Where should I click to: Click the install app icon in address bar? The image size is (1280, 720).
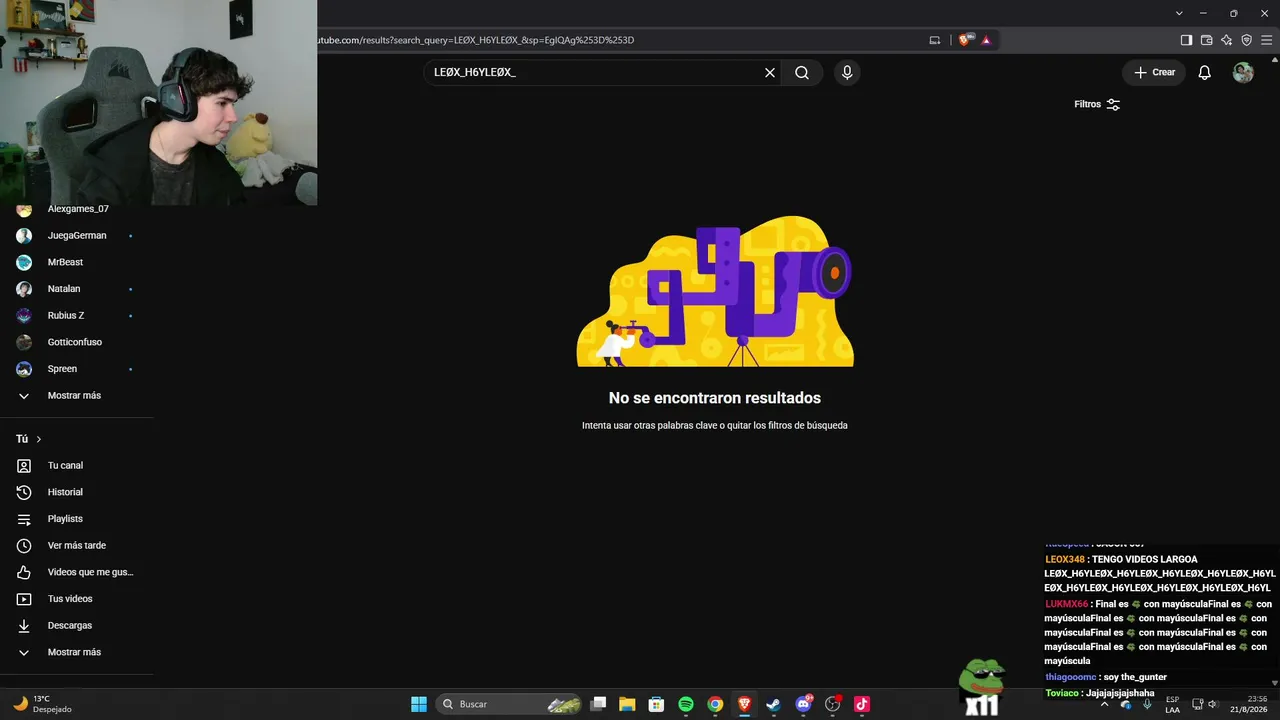tap(935, 40)
